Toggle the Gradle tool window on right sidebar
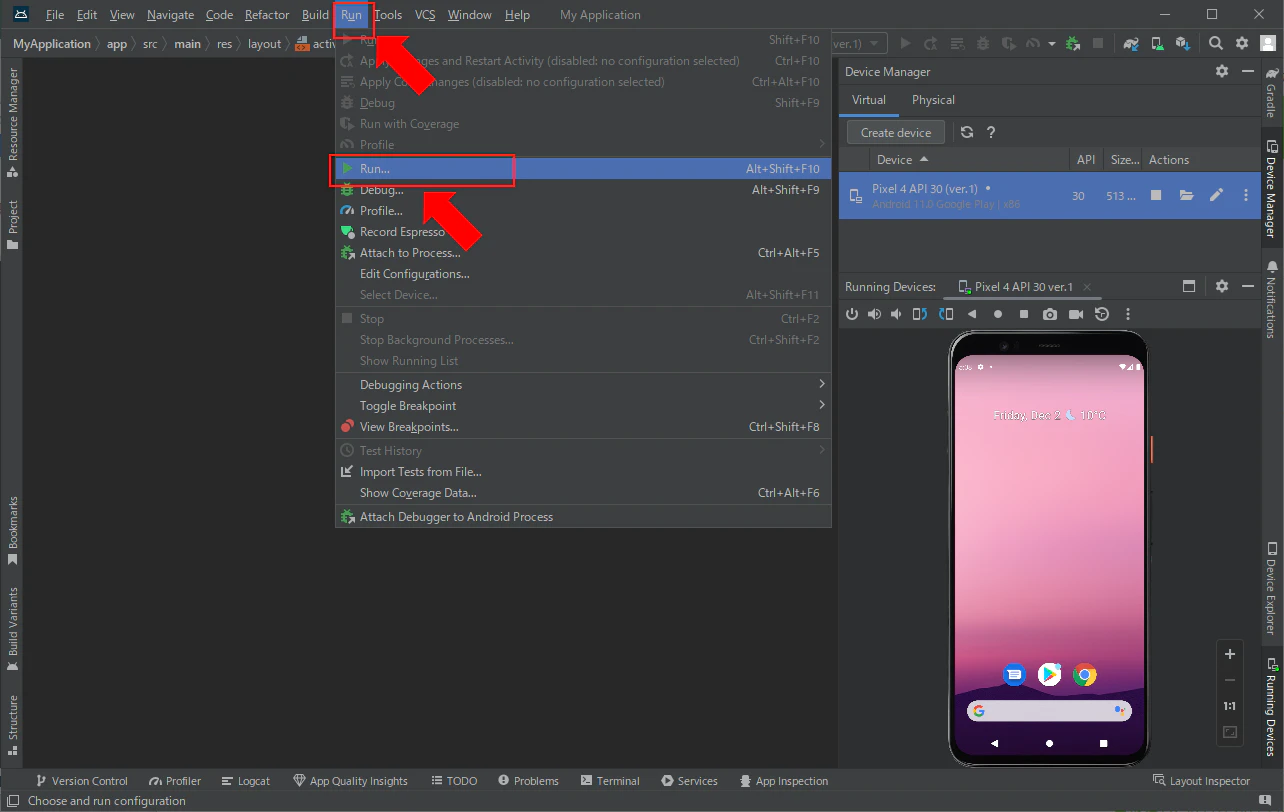Viewport: 1284px width, 812px height. (1272, 93)
